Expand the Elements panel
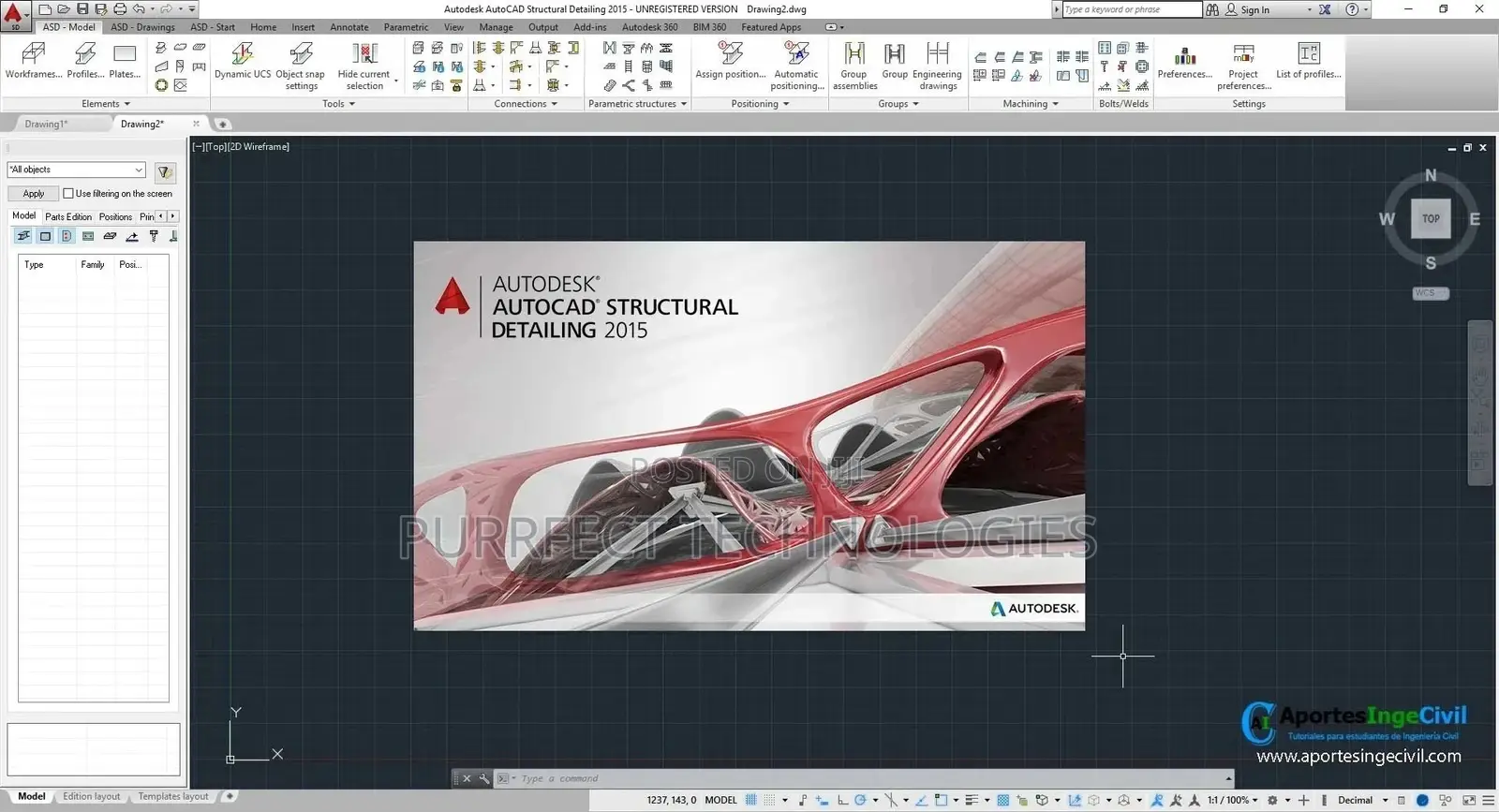This screenshot has height=812, width=1499. [x=106, y=104]
